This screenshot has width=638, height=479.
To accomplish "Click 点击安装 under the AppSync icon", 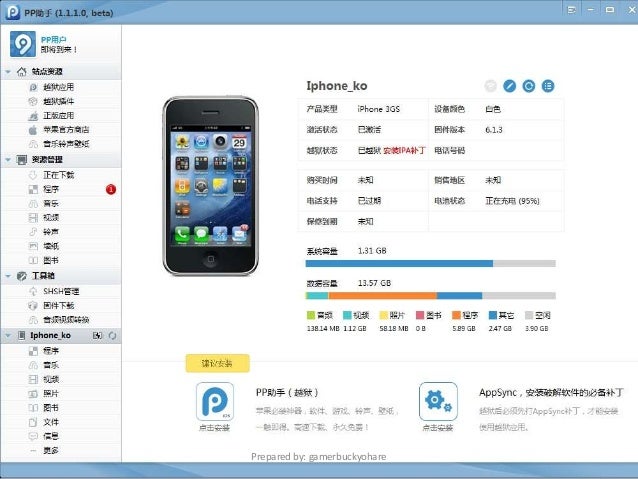I will (x=437, y=428).
